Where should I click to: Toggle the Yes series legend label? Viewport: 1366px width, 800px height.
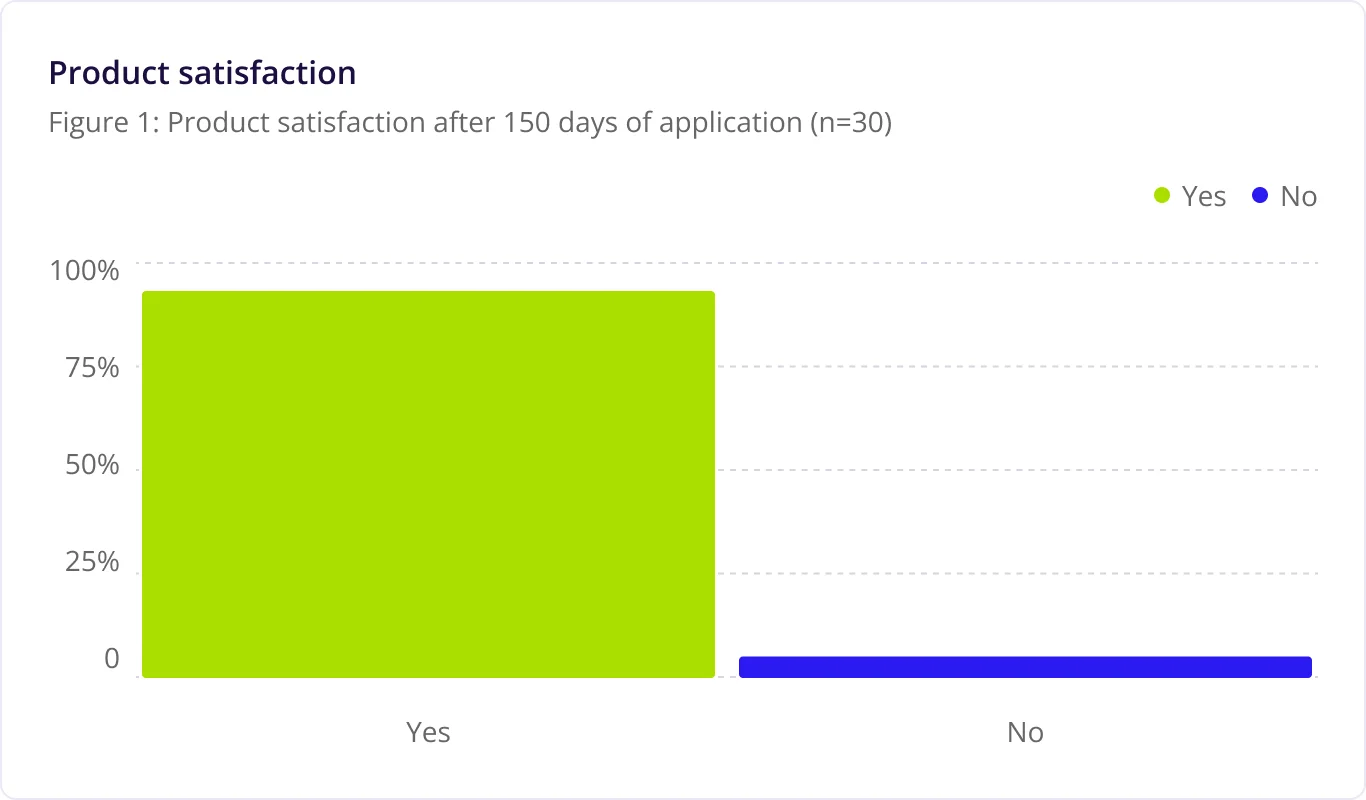pos(1203,197)
